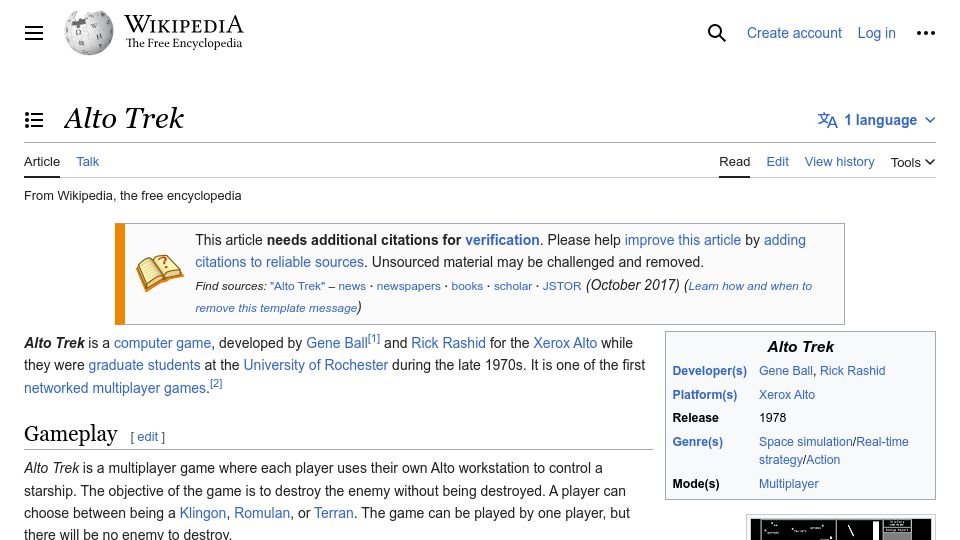This screenshot has height=540, width=960.
Task: Open the personal tools ellipsis menu
Action: [x=926, y=33]
